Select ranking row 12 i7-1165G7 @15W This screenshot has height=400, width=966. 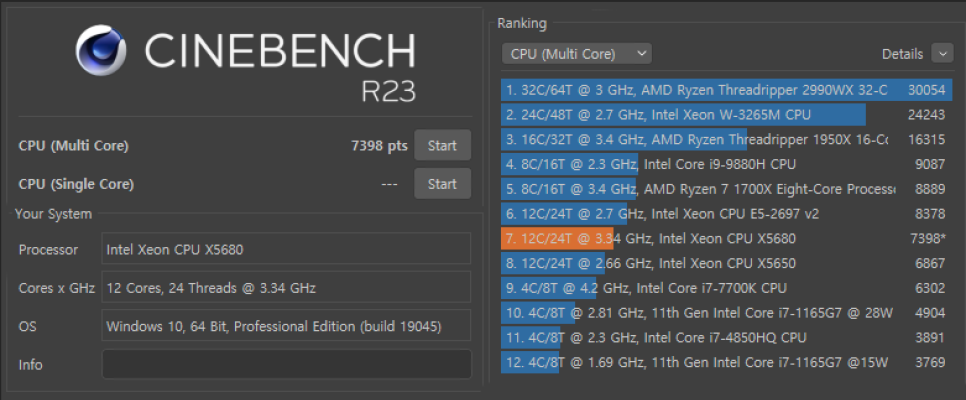[x=727, y=362]
